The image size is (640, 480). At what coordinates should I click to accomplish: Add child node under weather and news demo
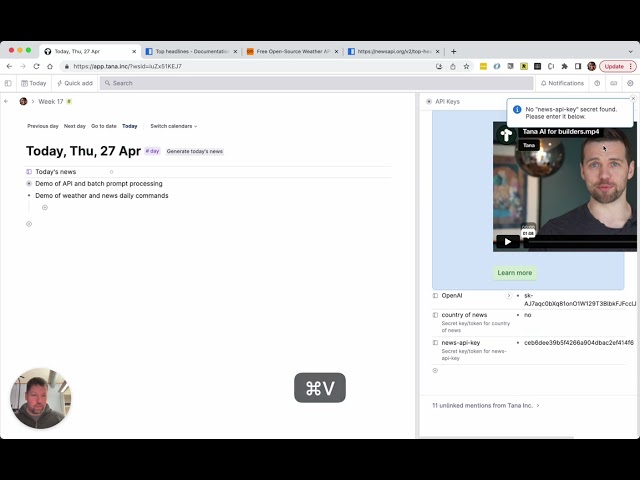45,207
